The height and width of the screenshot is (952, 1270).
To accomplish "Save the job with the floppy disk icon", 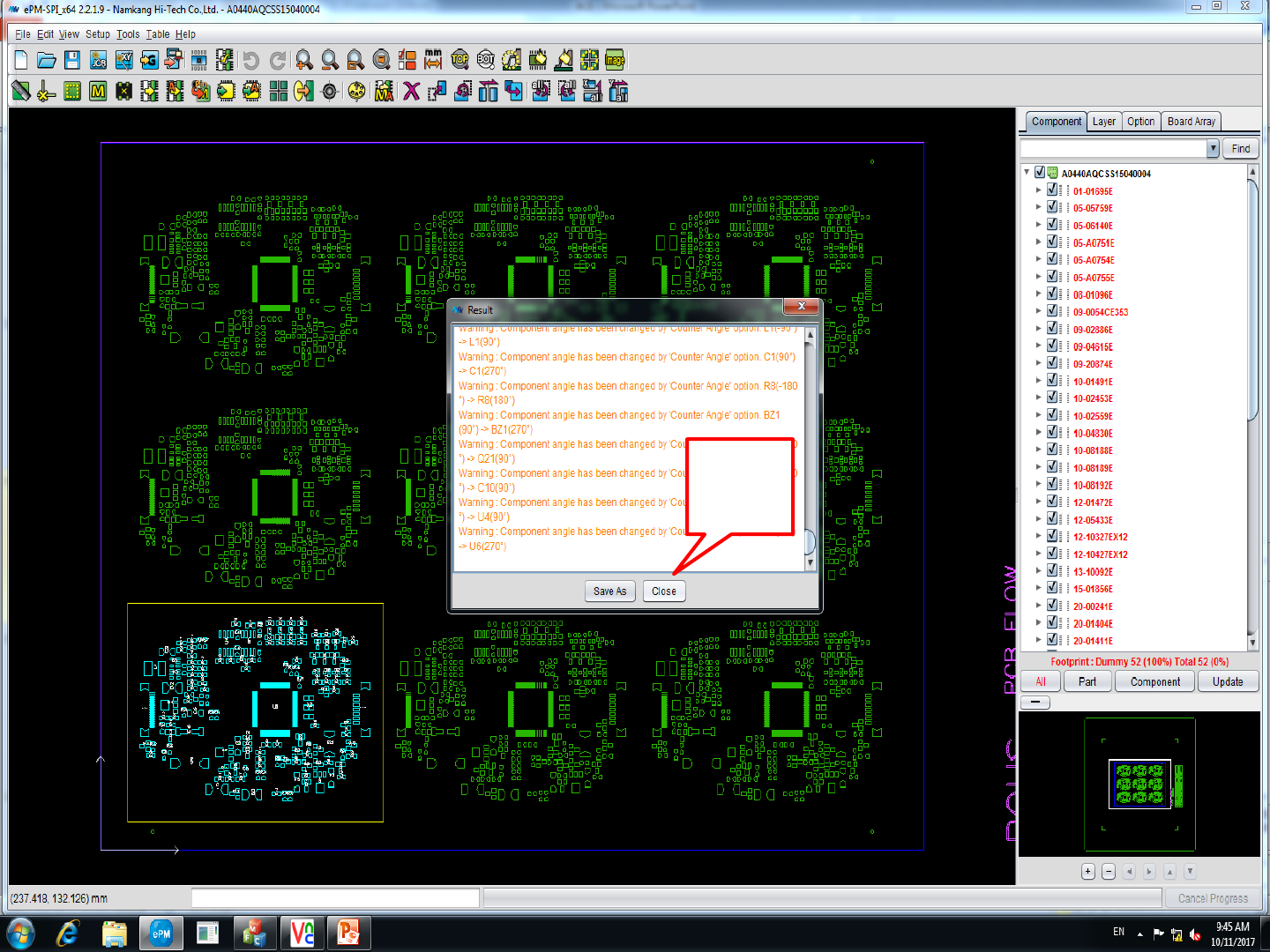I will (72, 60).
